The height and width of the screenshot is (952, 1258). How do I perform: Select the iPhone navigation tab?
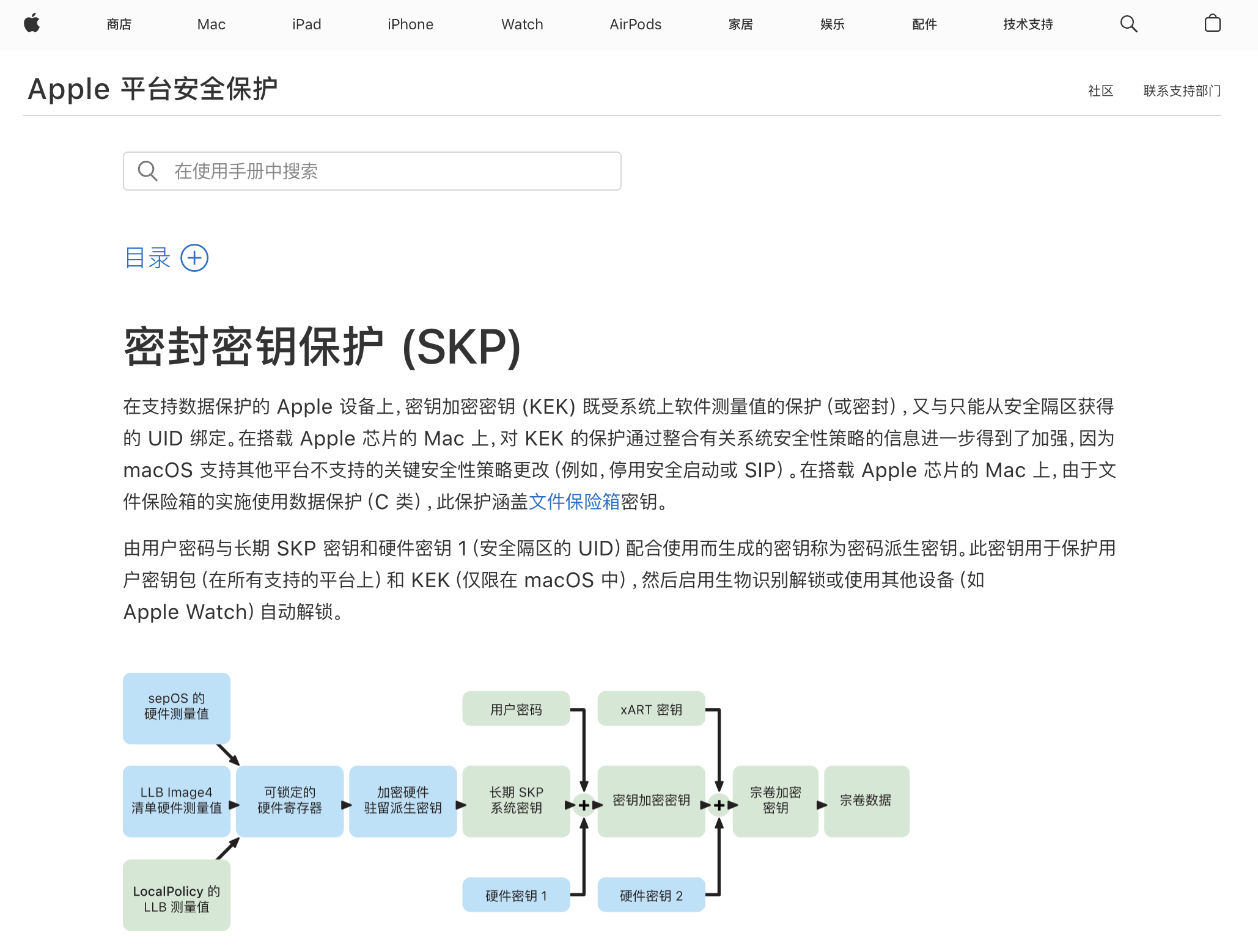pos(410,24)
